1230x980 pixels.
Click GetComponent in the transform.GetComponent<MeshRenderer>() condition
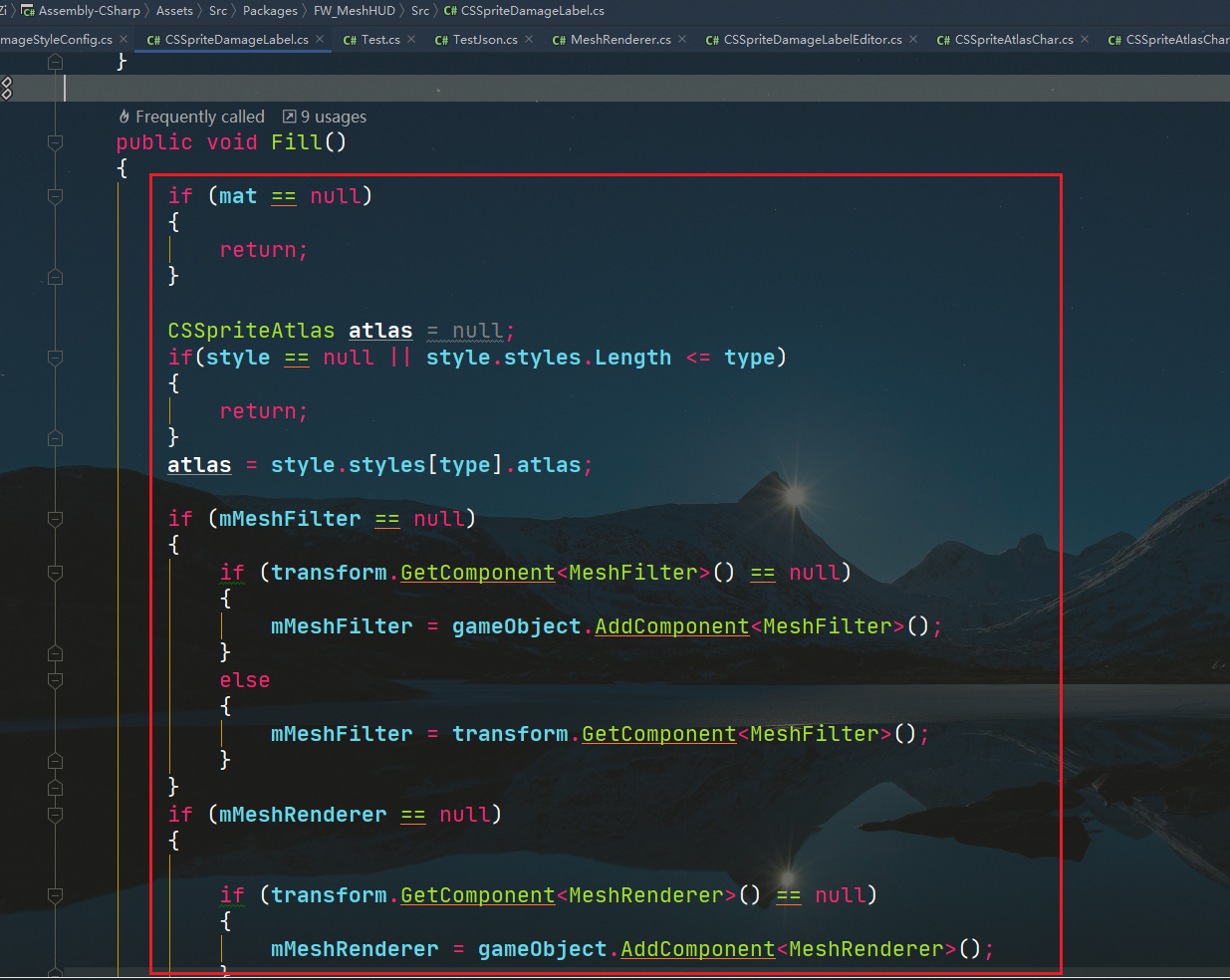(x=478, y=895)
